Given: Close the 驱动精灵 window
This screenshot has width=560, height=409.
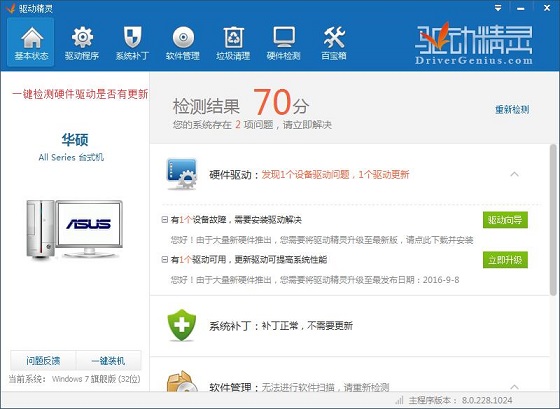Looking at the screenshot, I should click(x=547, y=8).
